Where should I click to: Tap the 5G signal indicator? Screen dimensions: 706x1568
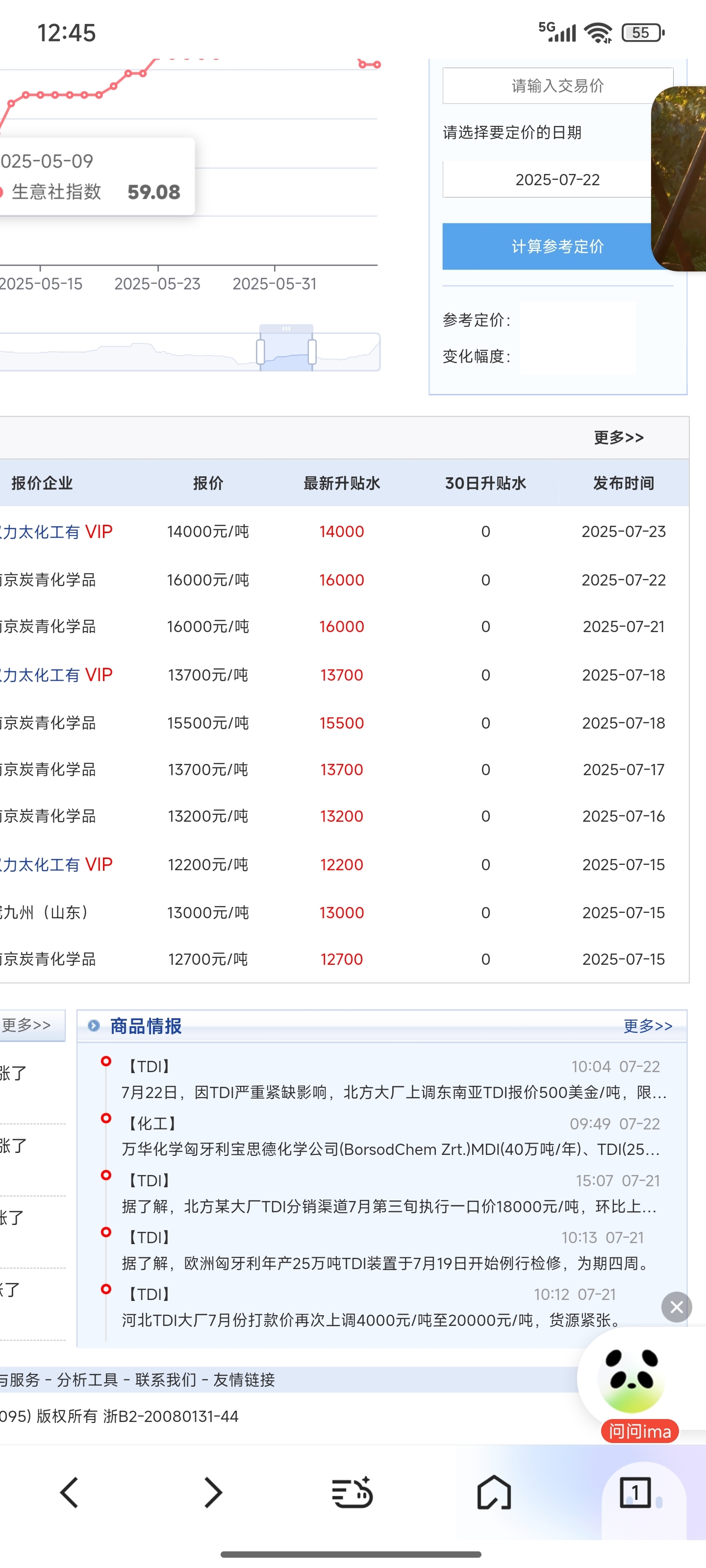point(557,32)
